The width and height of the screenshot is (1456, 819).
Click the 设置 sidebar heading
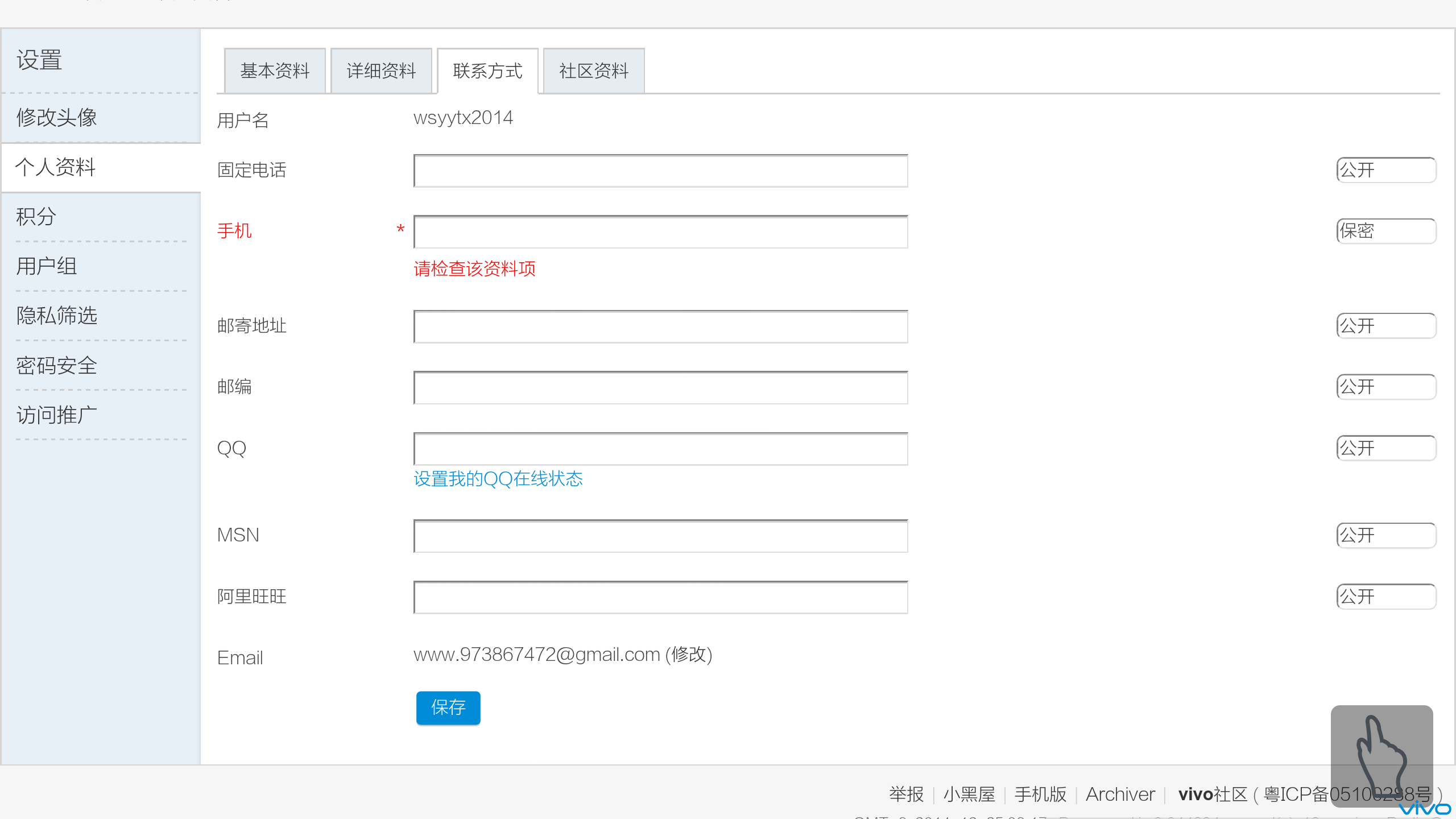click(x=39, y=60)
